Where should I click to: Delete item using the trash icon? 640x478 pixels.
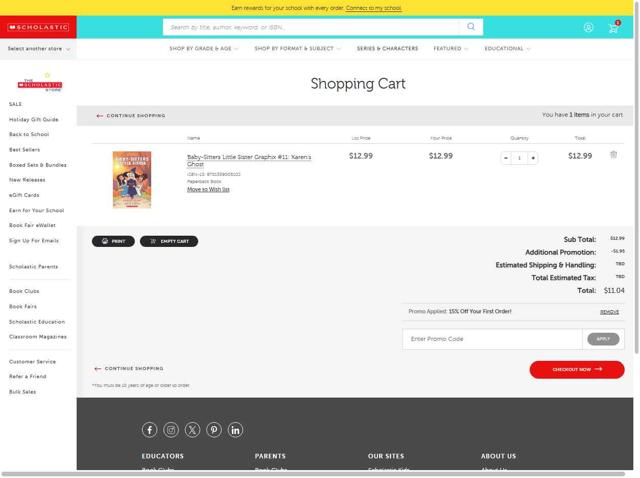(613, 155)
